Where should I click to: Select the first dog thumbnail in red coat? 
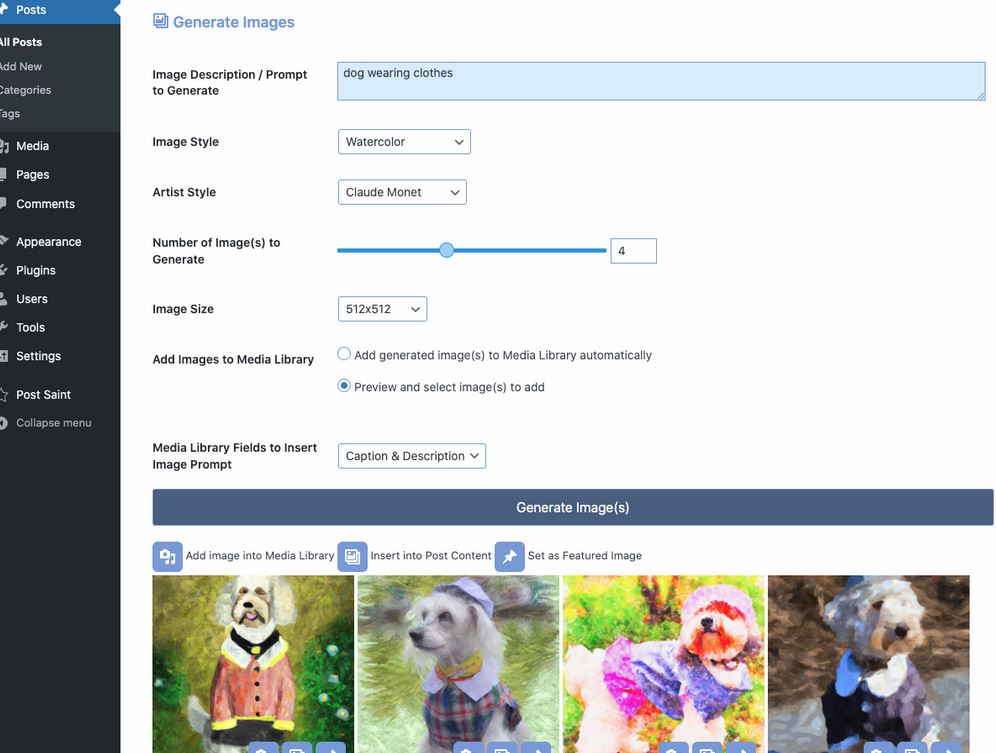253,664
